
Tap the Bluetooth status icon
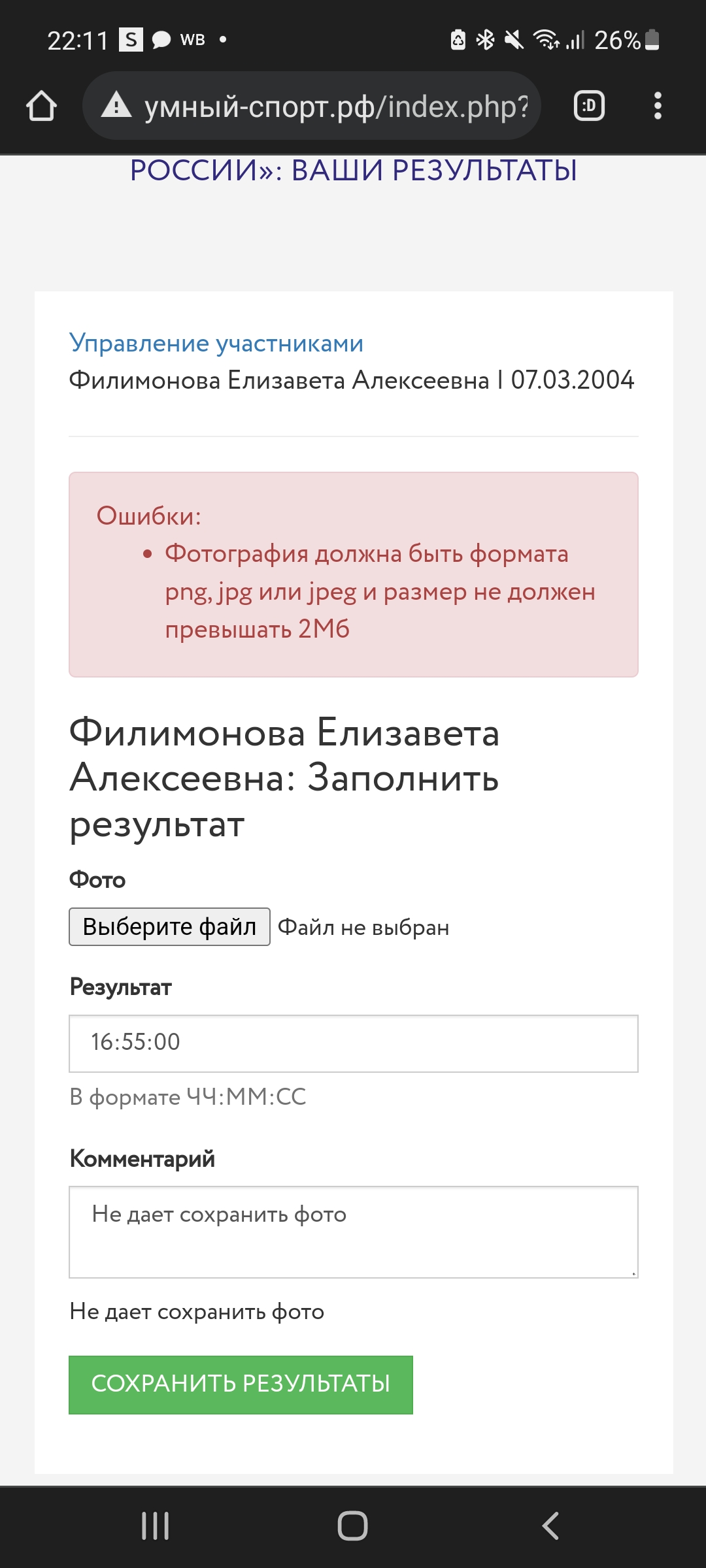click(x=485, y=40)
